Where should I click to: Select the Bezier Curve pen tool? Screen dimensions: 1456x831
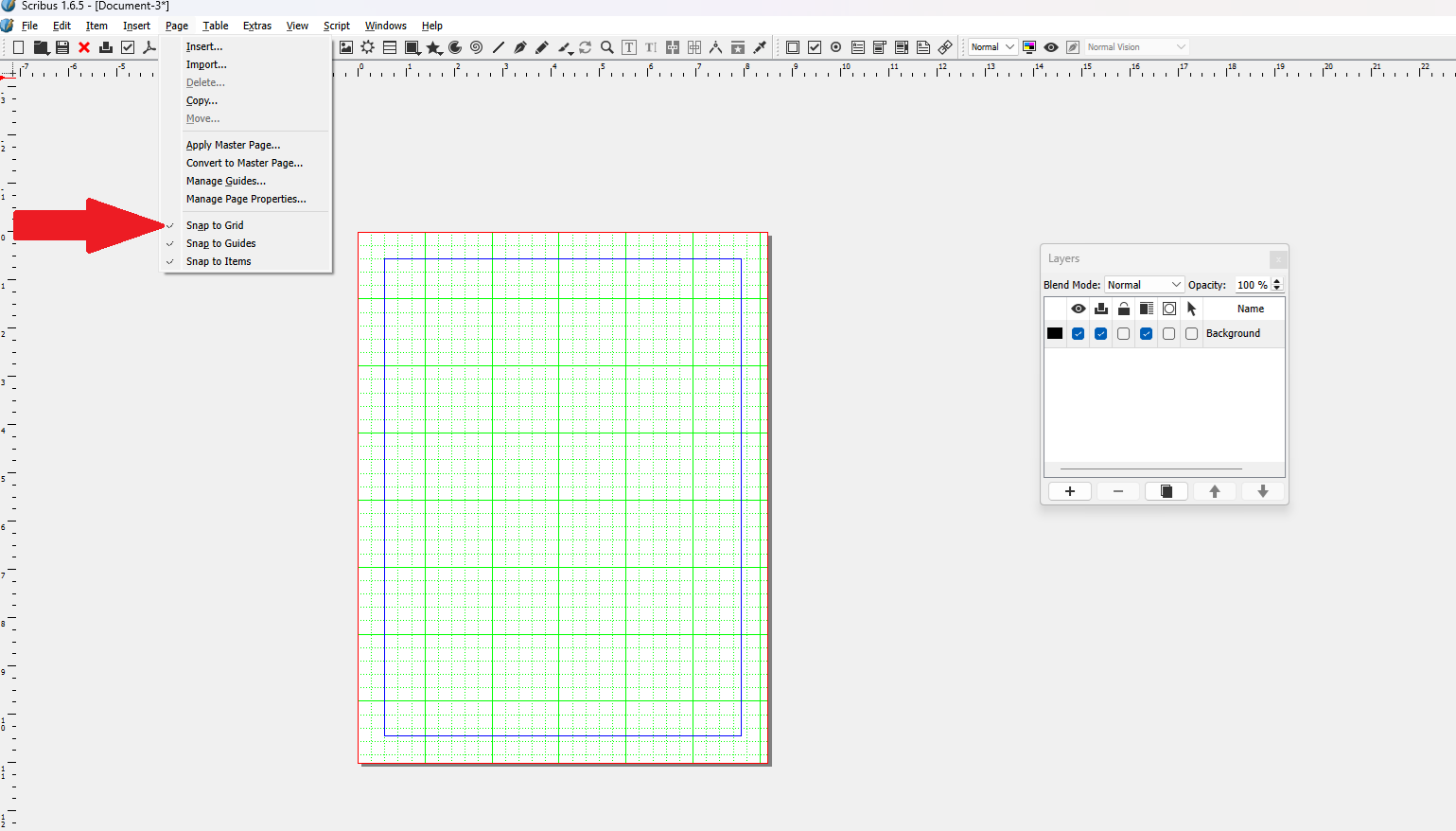(520, 47)
